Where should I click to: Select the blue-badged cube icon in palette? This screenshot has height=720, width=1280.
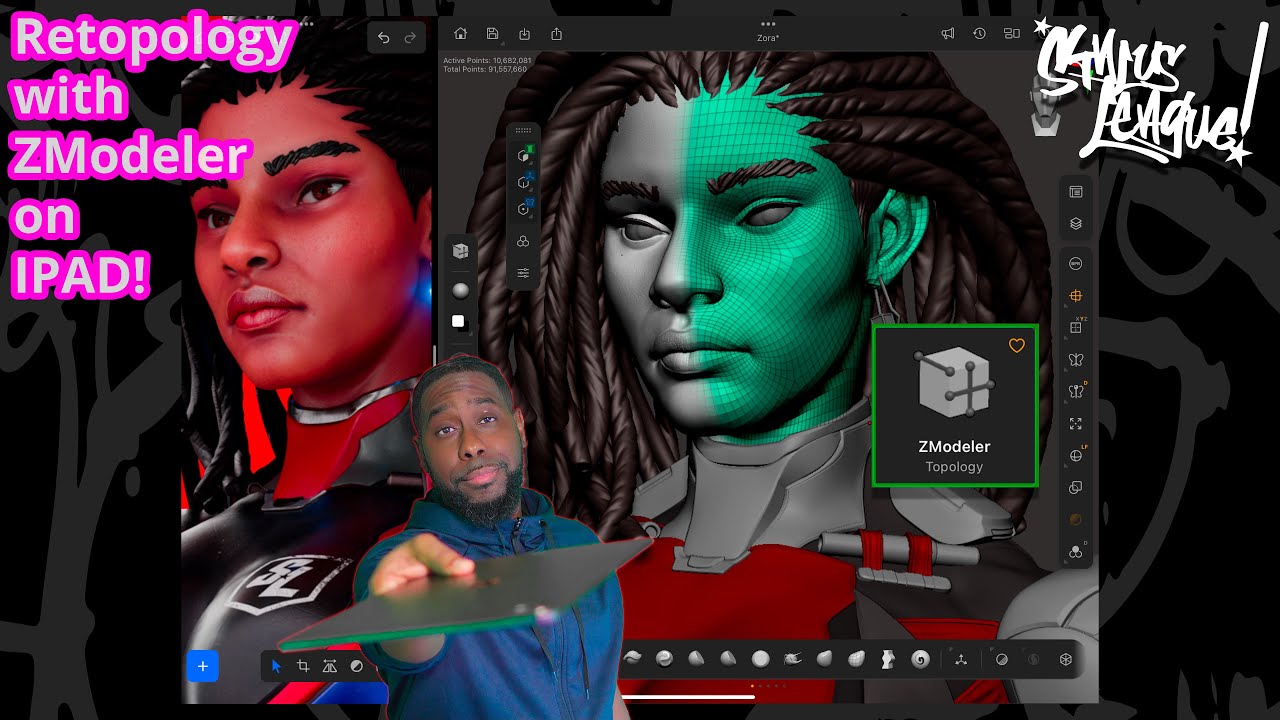click(x=524, y=183)
